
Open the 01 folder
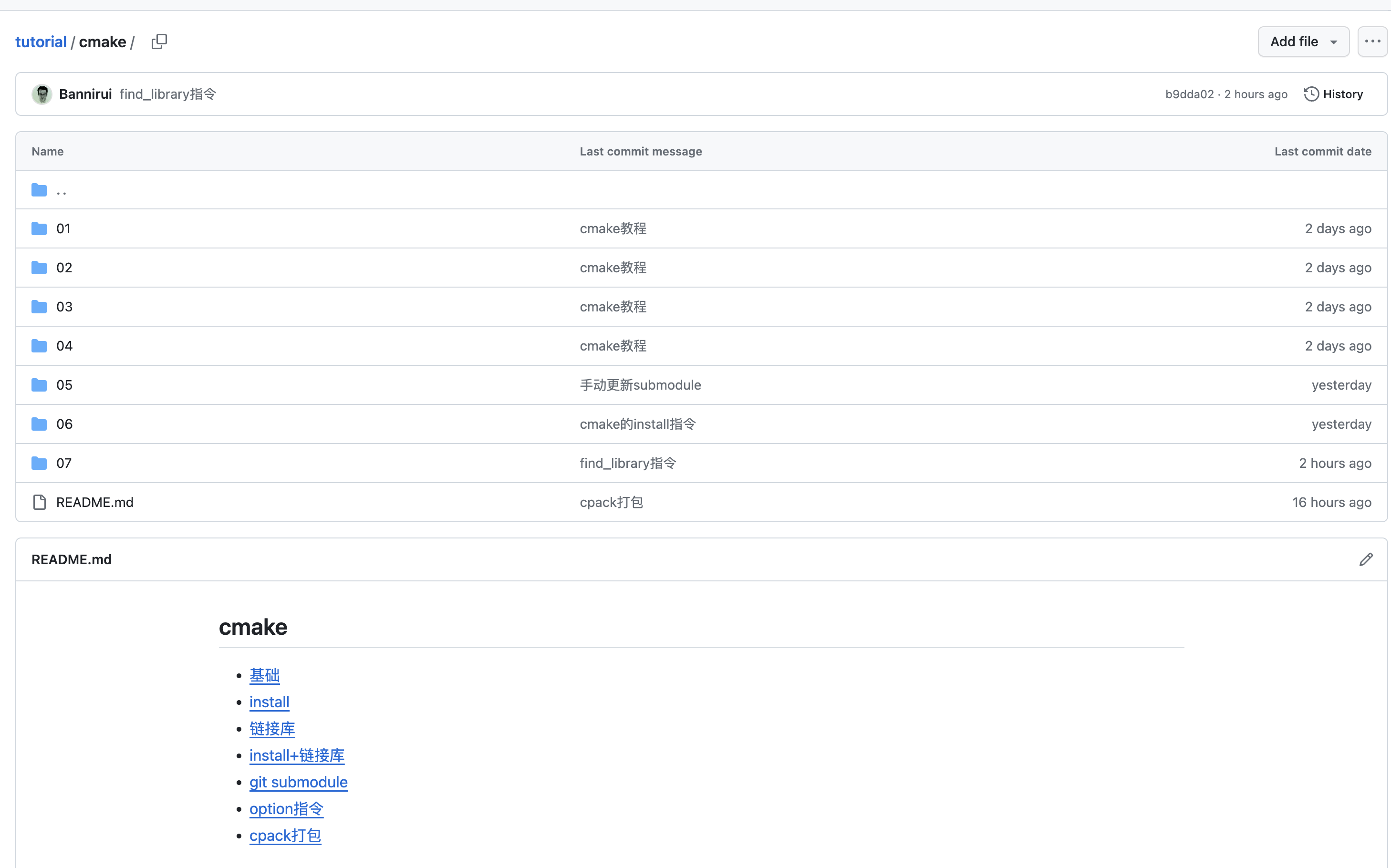tap(63, 228)
